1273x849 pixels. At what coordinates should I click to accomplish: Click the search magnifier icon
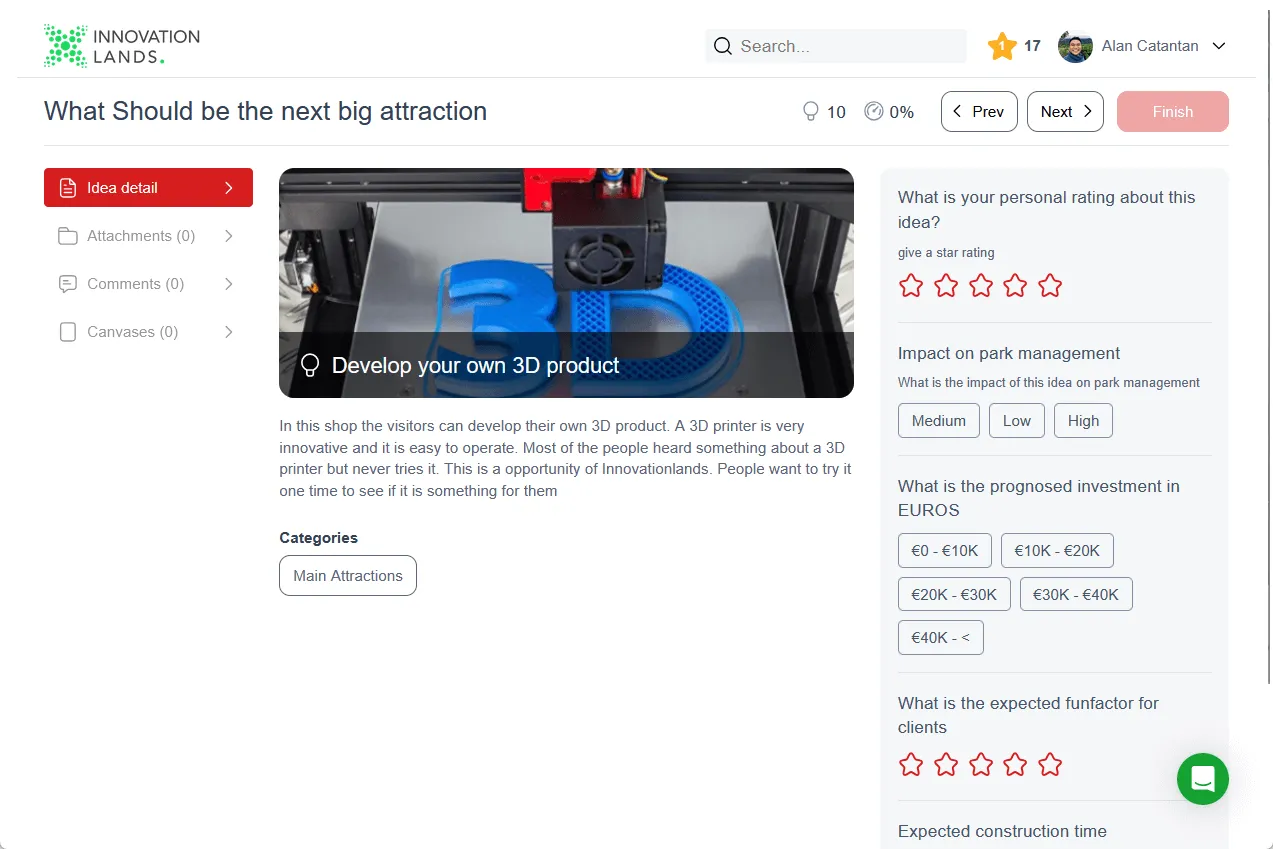(723, 46)
